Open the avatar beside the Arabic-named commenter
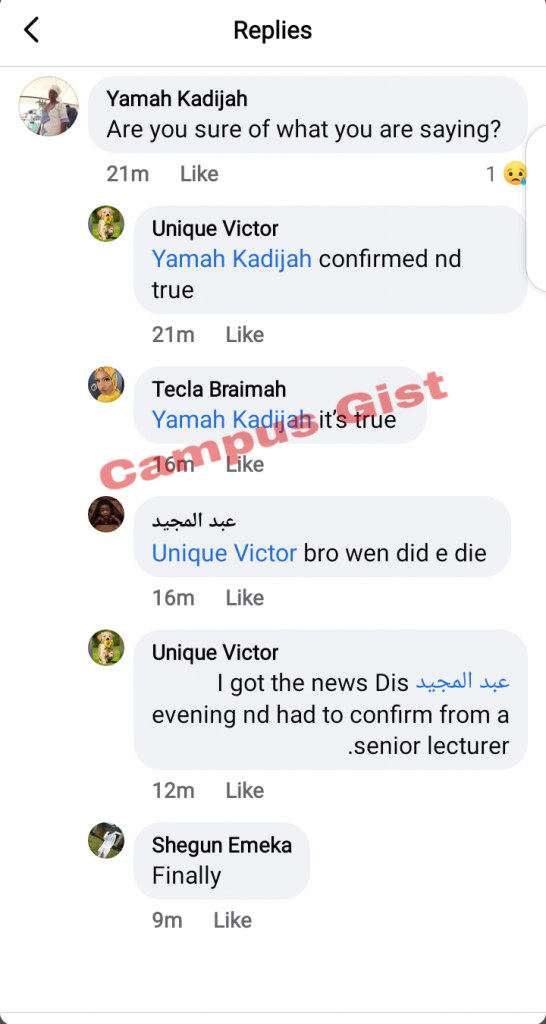This screenshot has width=546, height=1024. click(106, 514)
